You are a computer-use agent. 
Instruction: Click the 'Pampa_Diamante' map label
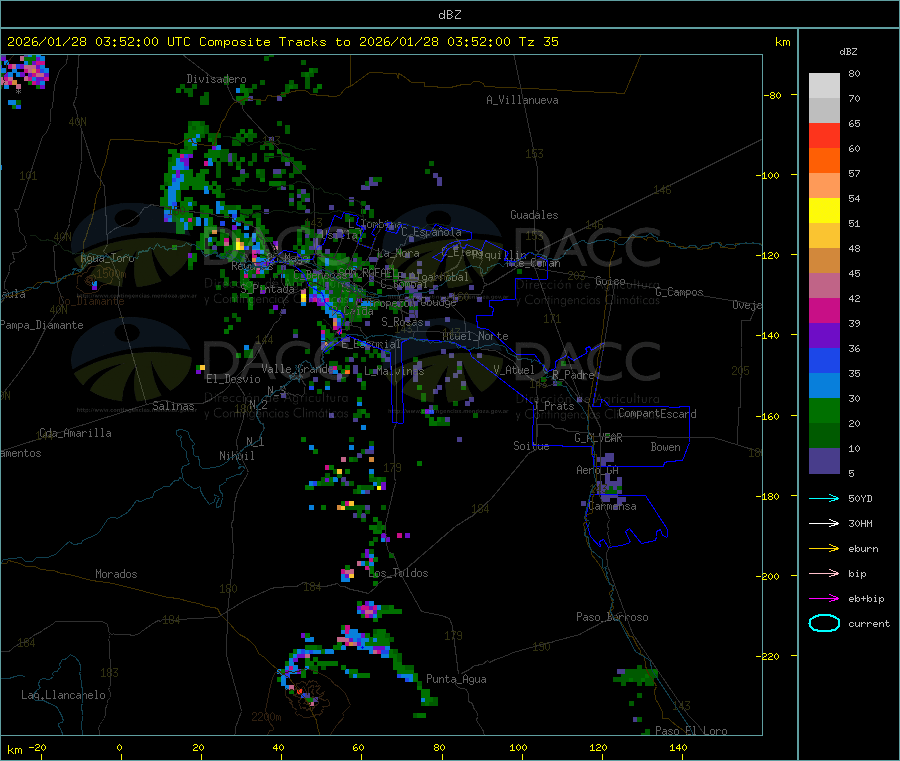click(x=42, y=325)
